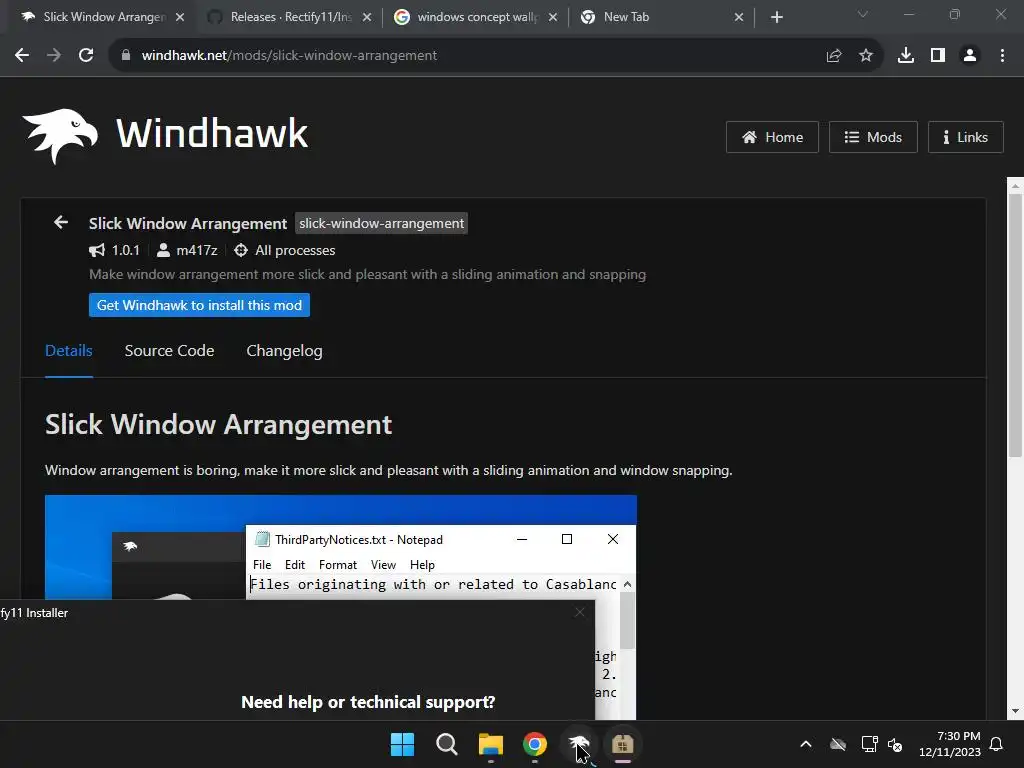Close the windows concept wallpaper tab

pyautogui.click(x=553, y=17)
